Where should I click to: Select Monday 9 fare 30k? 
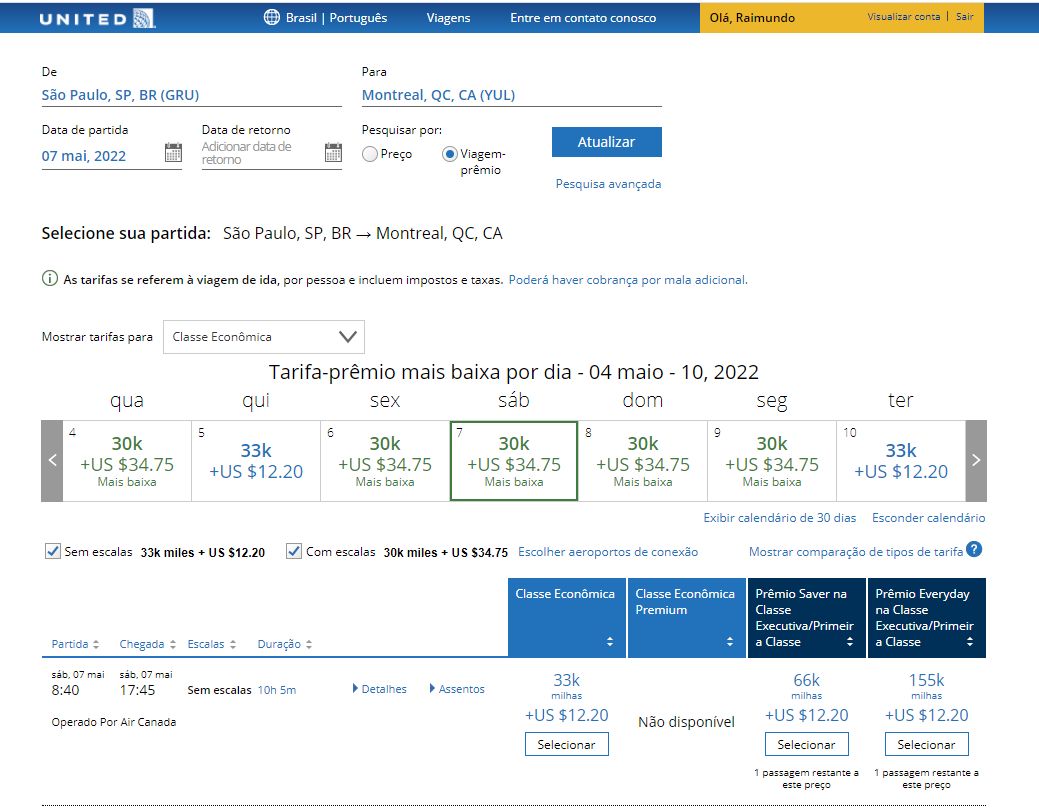click(x=772, y=460)
